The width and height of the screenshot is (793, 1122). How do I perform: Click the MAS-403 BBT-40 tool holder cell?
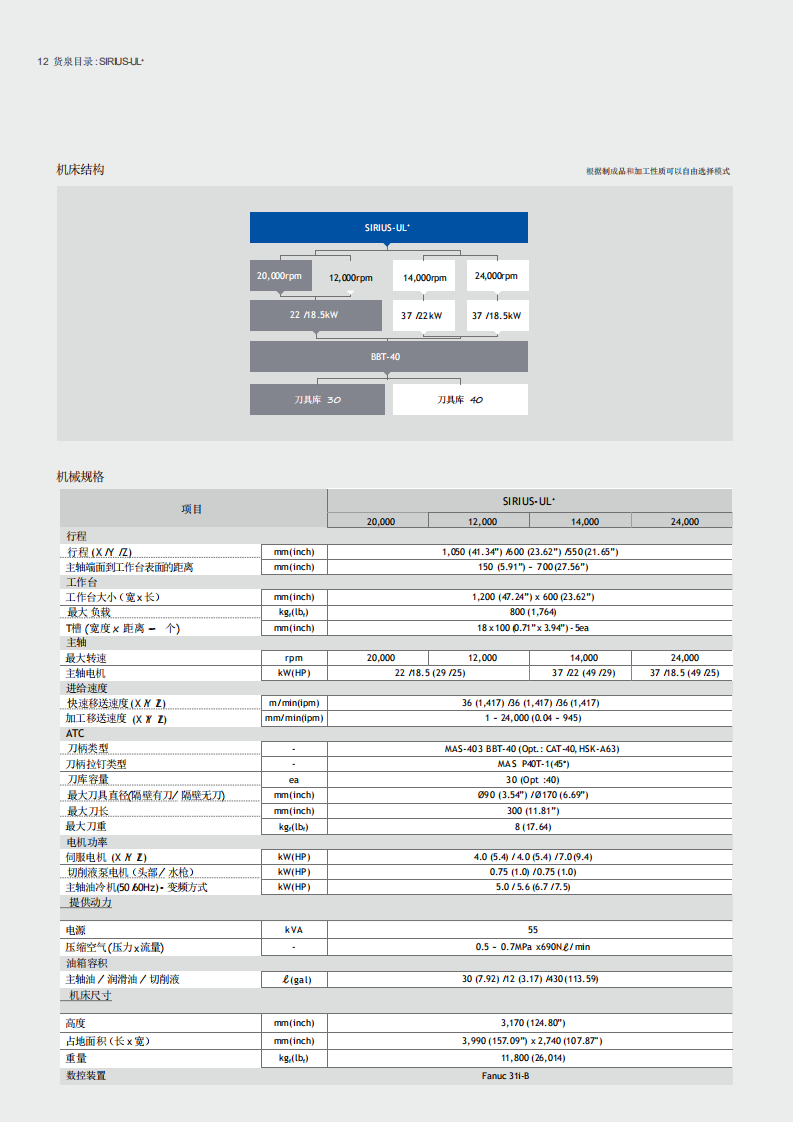[530, 748]
